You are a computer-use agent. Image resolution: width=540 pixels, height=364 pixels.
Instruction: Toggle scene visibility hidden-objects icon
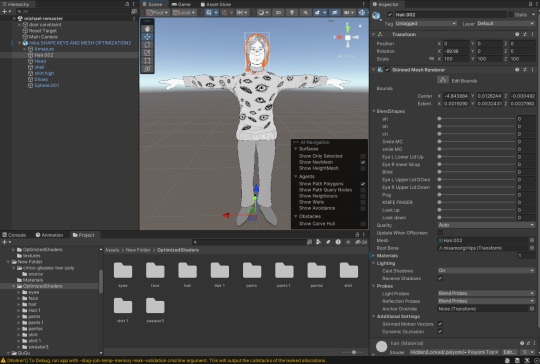point(334,12)
